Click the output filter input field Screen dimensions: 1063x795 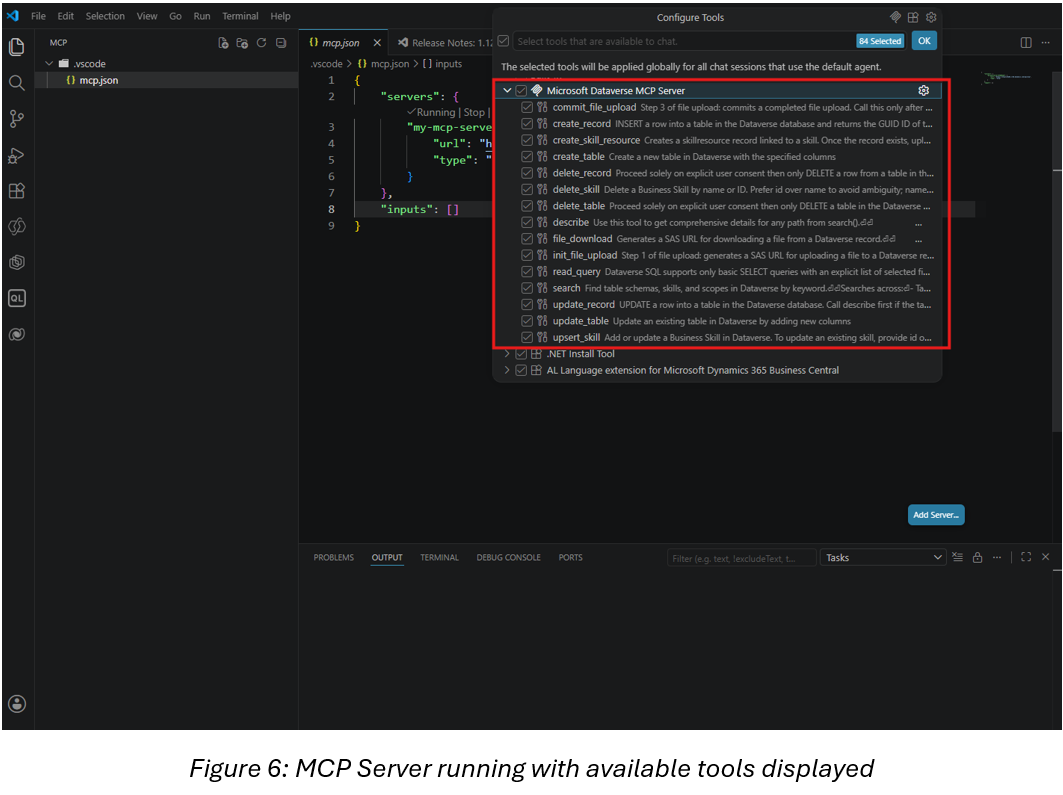(x=742, y=558)
